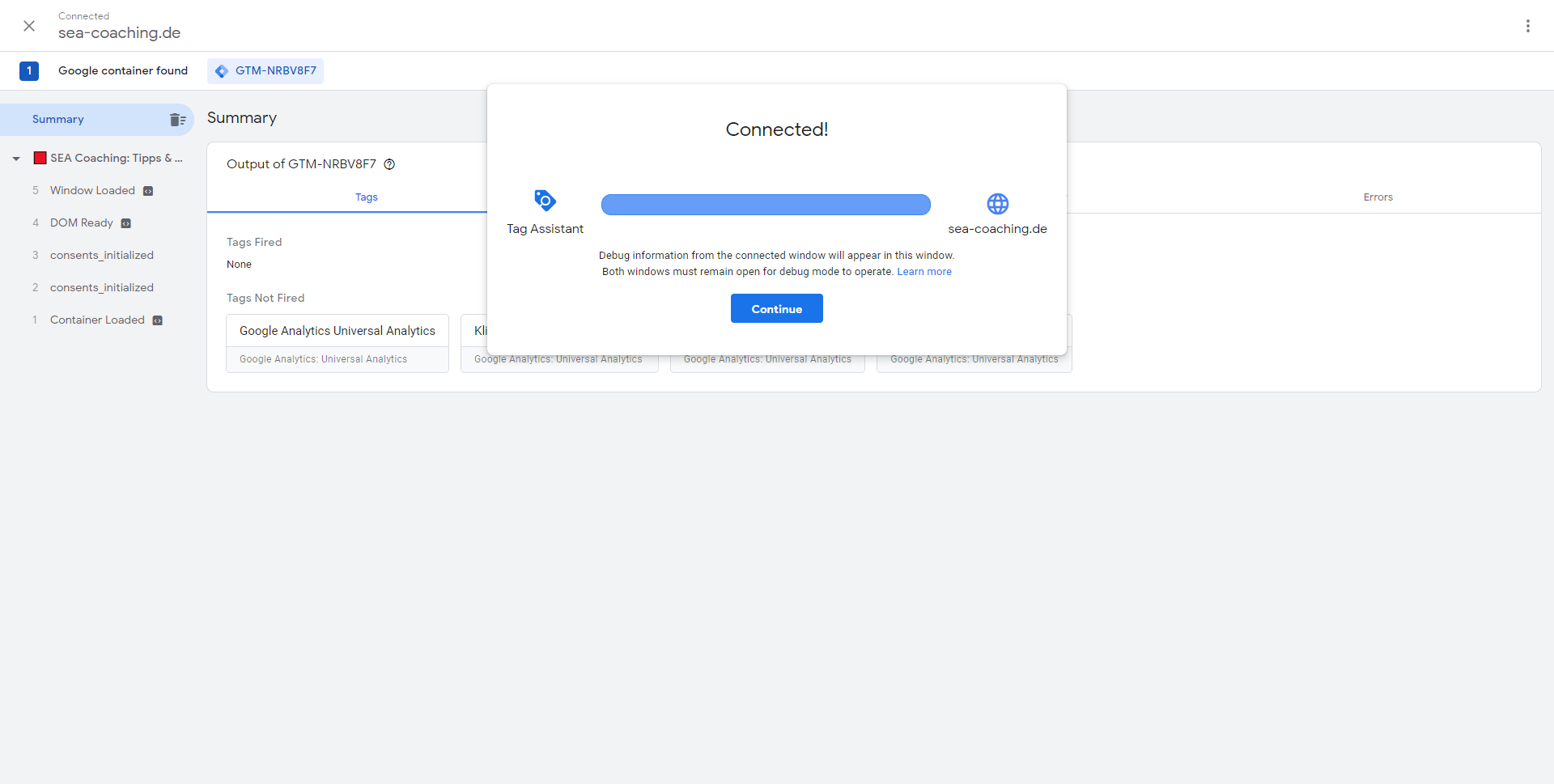Open the Window Loaded event
The height and width of the screenshot is (784, 1554).
coord(92,191)
